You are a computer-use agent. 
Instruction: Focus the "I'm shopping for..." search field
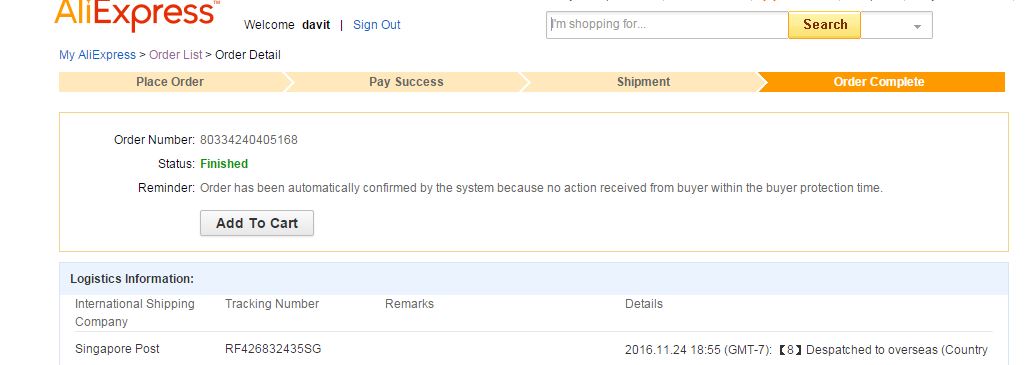[x=667, y=25]
